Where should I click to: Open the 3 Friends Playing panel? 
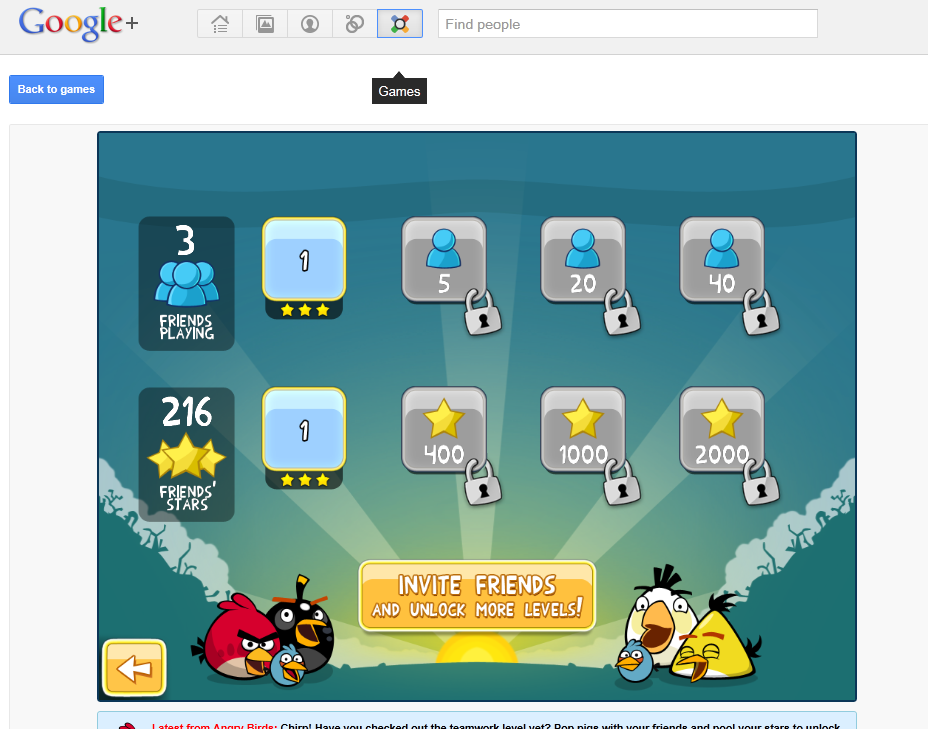(186, 283)
